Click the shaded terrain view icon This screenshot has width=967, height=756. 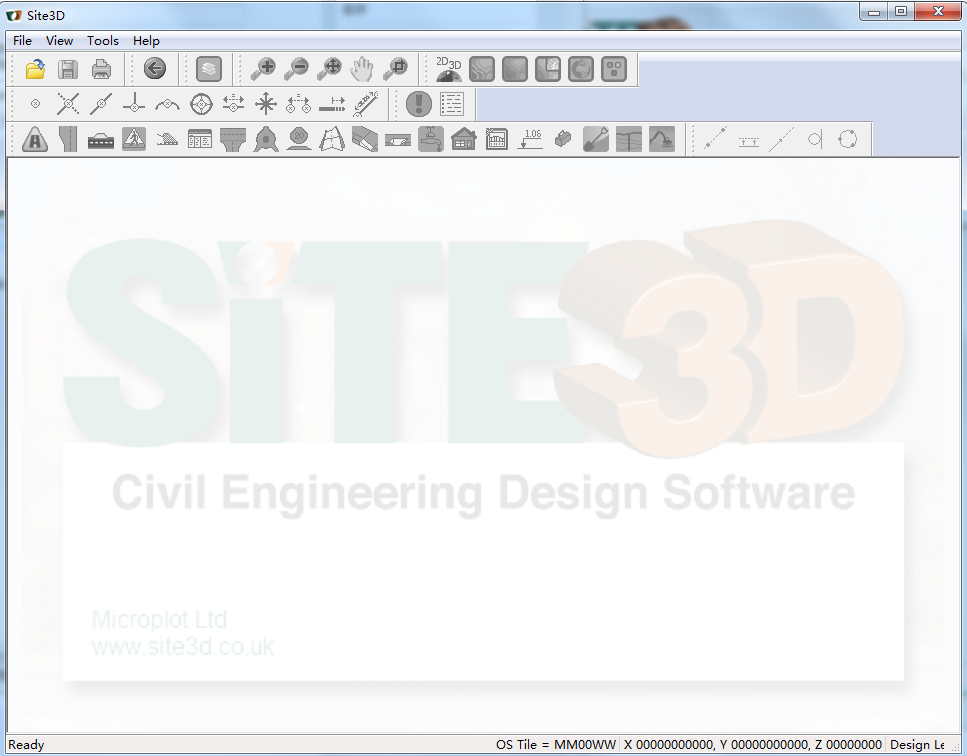[515, 68]
